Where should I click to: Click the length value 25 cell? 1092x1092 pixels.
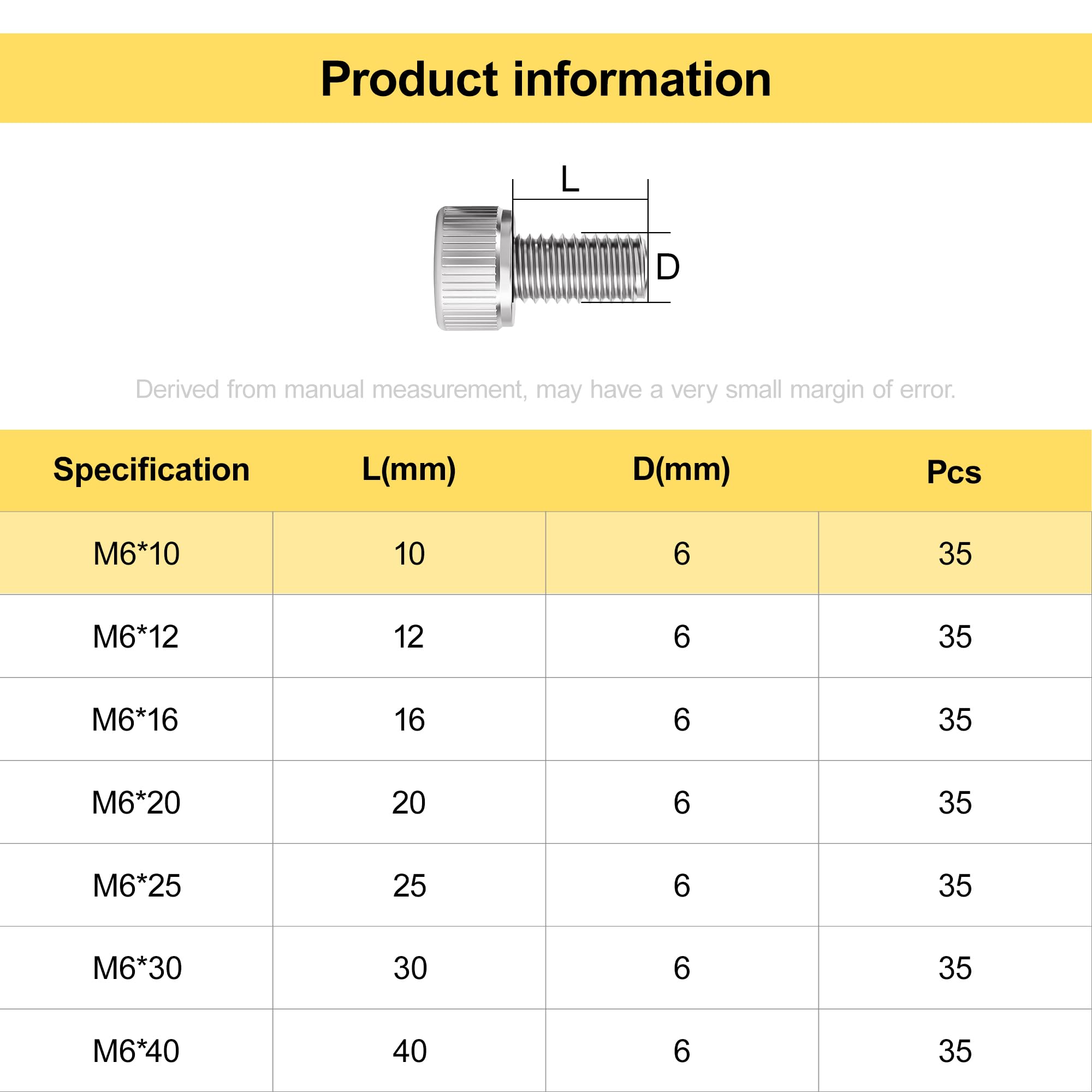coord(409,886)
